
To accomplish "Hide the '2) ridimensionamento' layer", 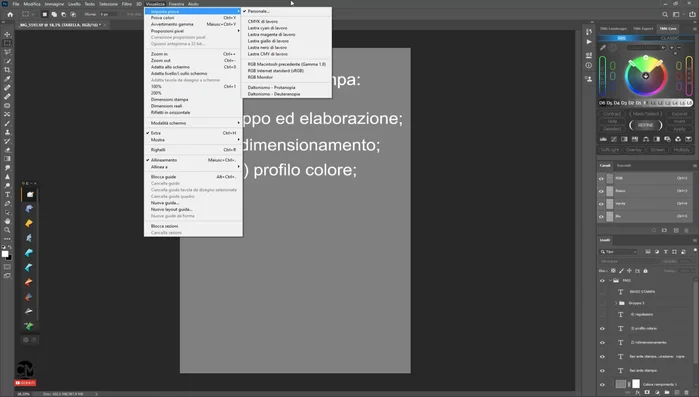I will [602, 343].
